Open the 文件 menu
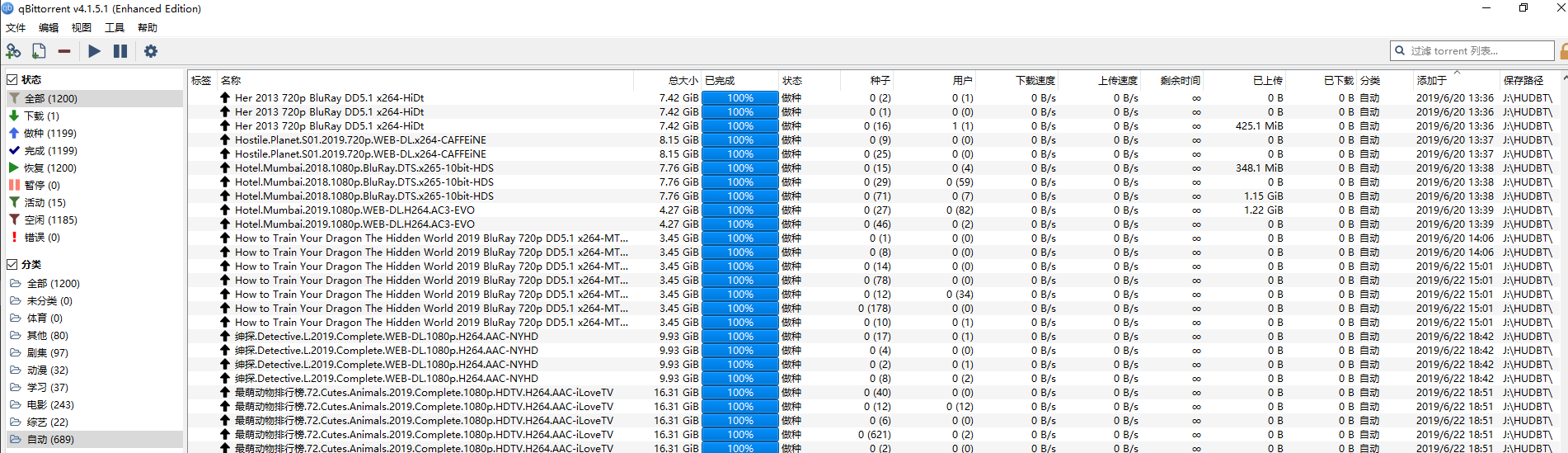Viewport: 1568px width, 453px height. (16, 28)
